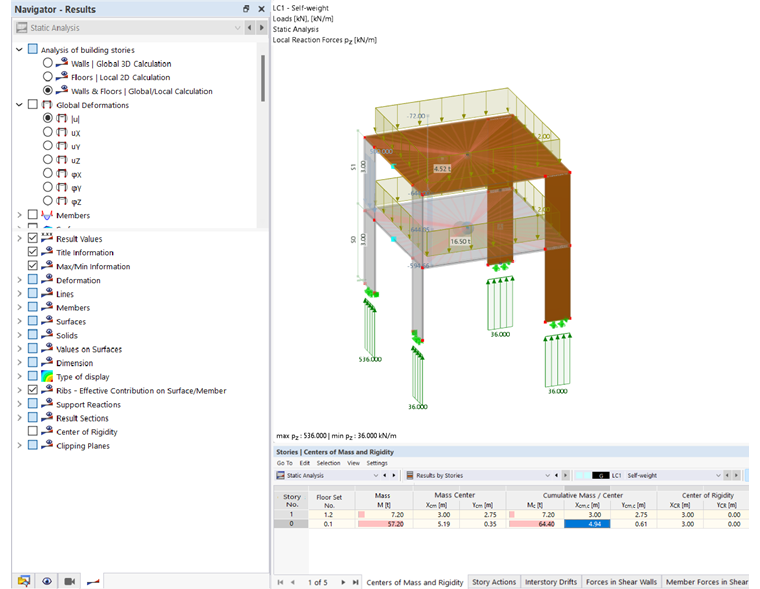
Task: Click the navigator tree vertical scrollbar
Action: point(263,78)
